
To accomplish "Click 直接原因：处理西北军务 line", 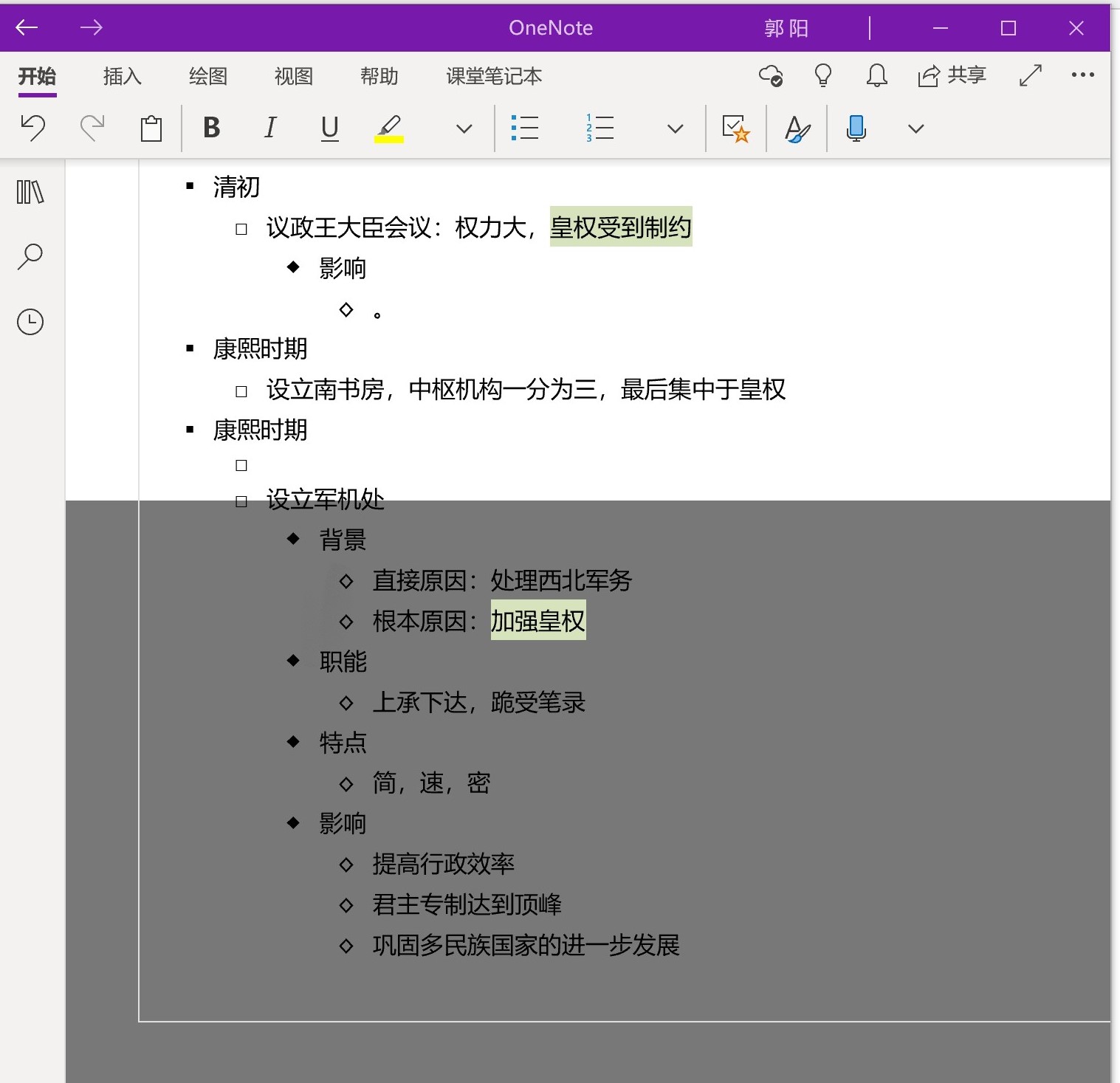I will click(x=502, y=580).
